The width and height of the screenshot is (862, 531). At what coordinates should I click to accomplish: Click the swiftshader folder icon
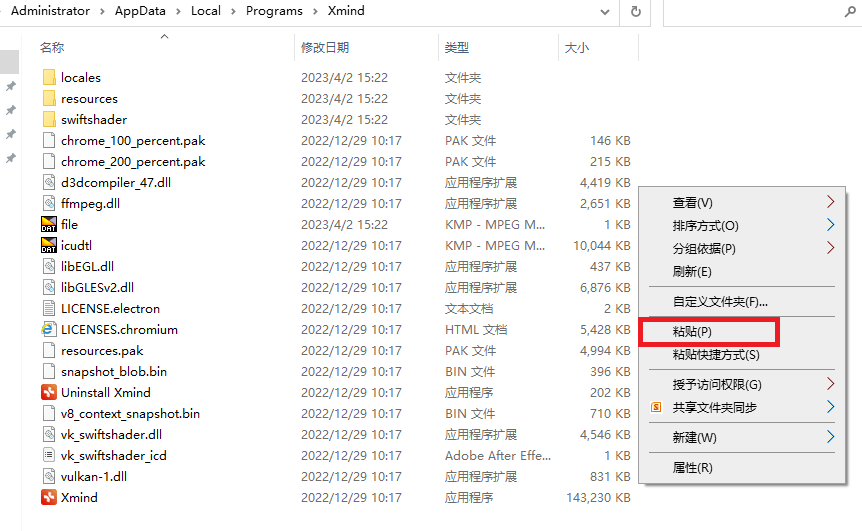point(49,119)
